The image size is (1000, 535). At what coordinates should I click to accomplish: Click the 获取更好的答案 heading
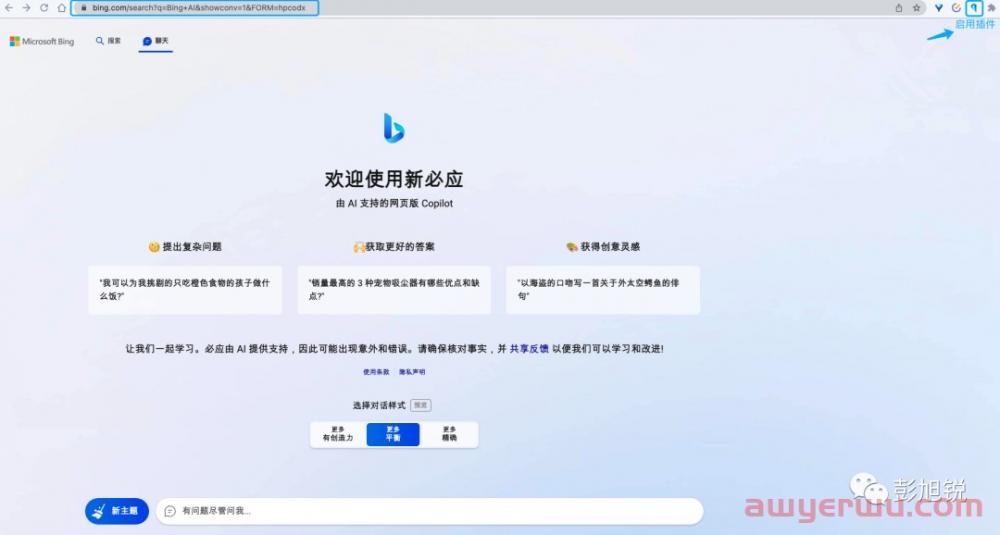pos(394,247)
